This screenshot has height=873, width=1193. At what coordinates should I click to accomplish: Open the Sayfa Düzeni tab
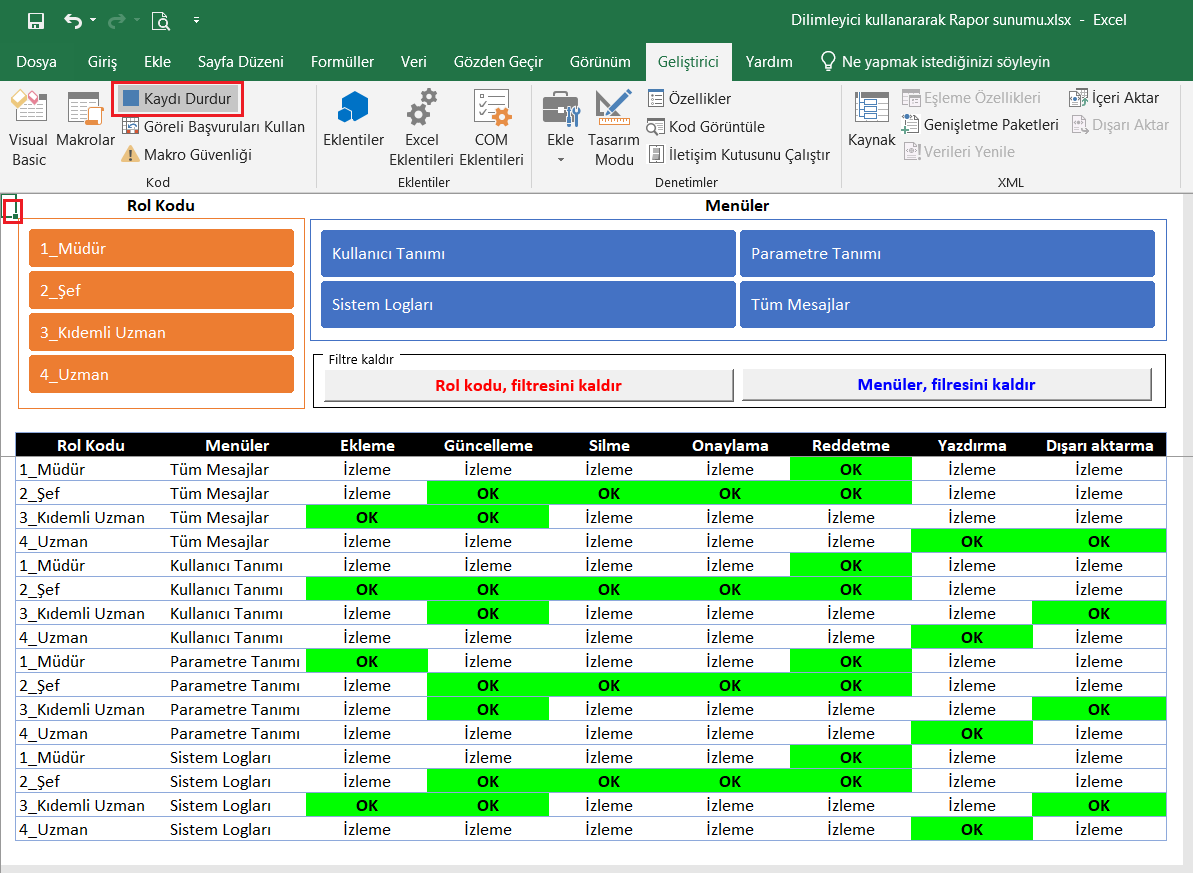(x=240, y=62)
